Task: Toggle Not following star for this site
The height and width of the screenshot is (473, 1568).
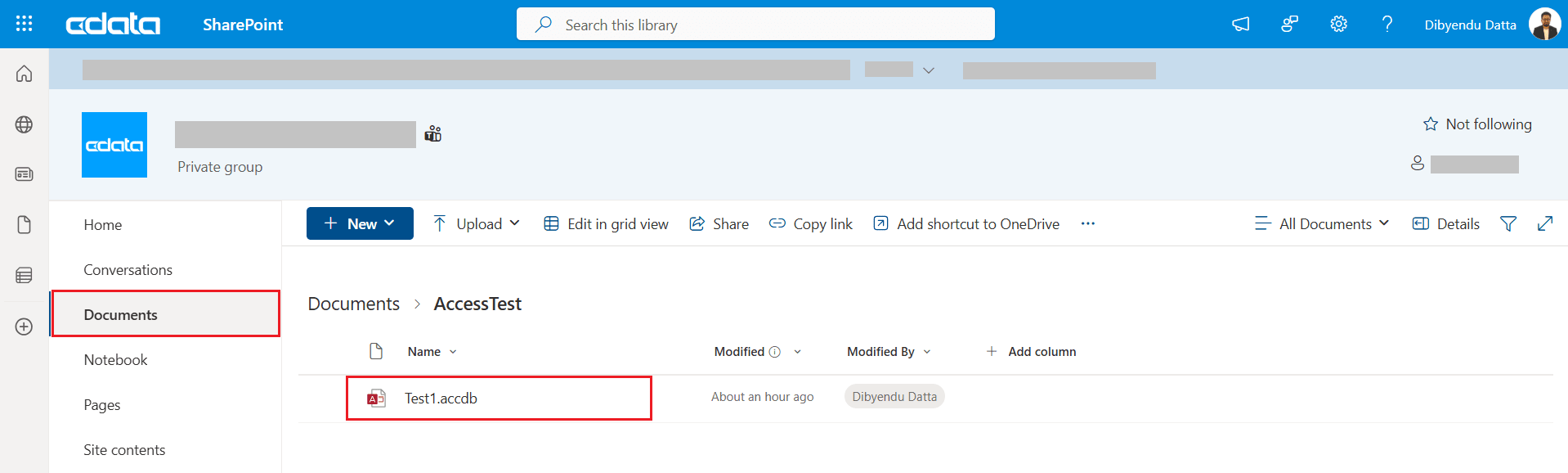Action: (1476, 124)
